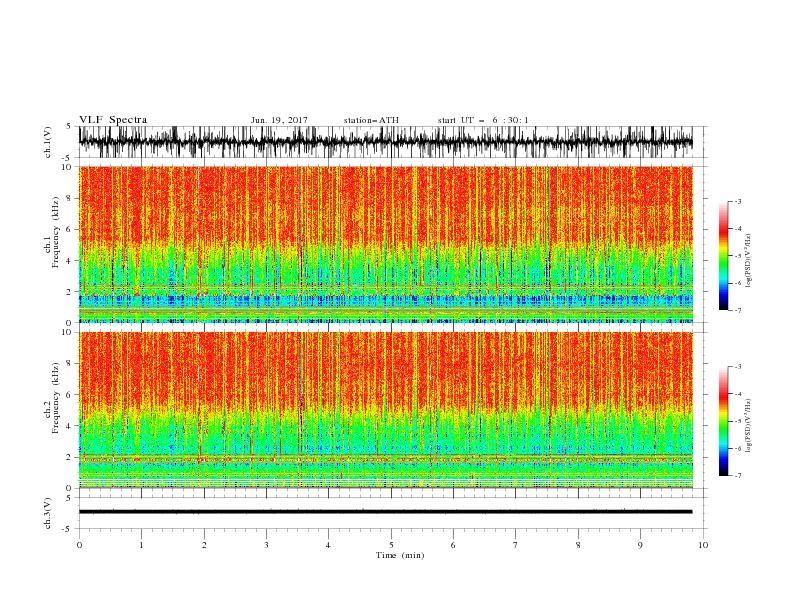The width and height of the screenshot is (792, 612).
Task: Click the "8" kHz tick on ch.1 frequency axis
Action: click(x=69, y=198)
